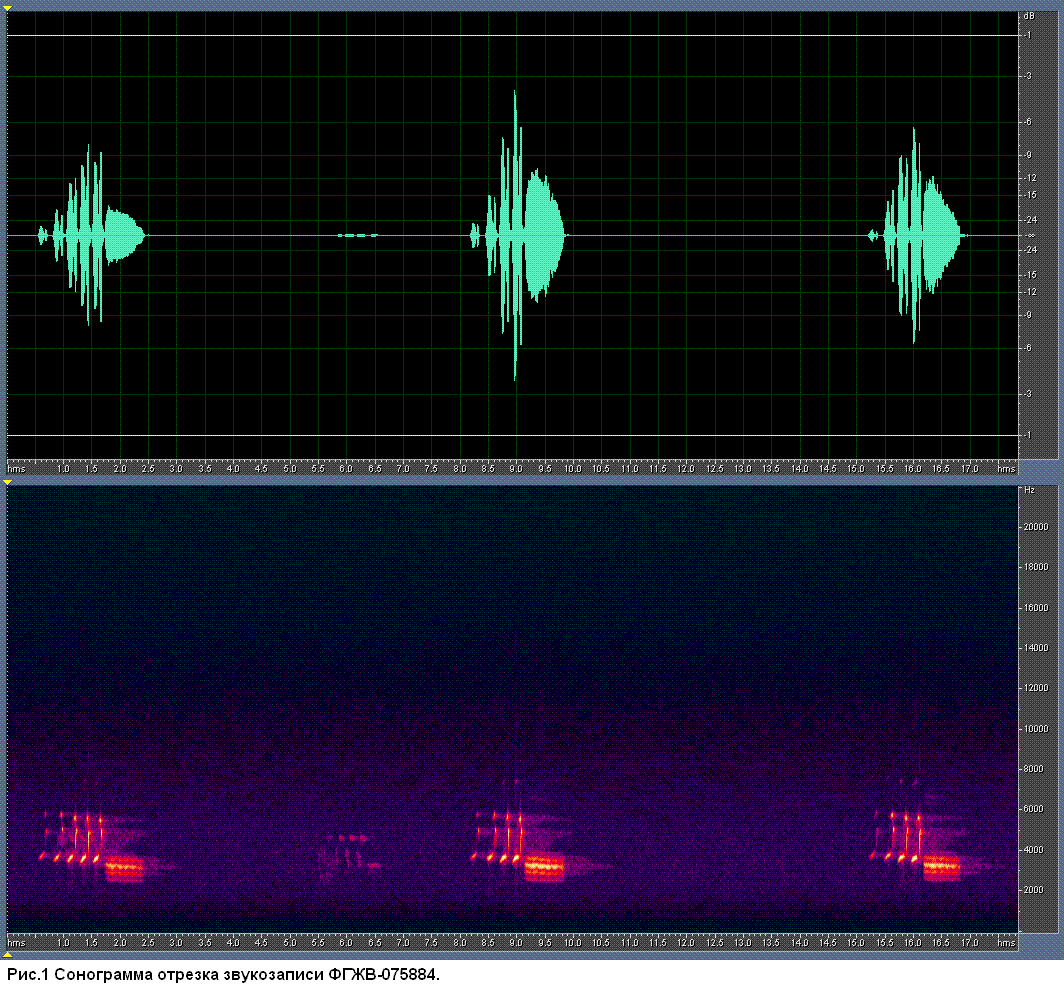Image resolution: width=1064 pixels, height=990 pixels.
Task: Select the tallest waveform burst near 9.0 seconds
Action: pos(518,235)
